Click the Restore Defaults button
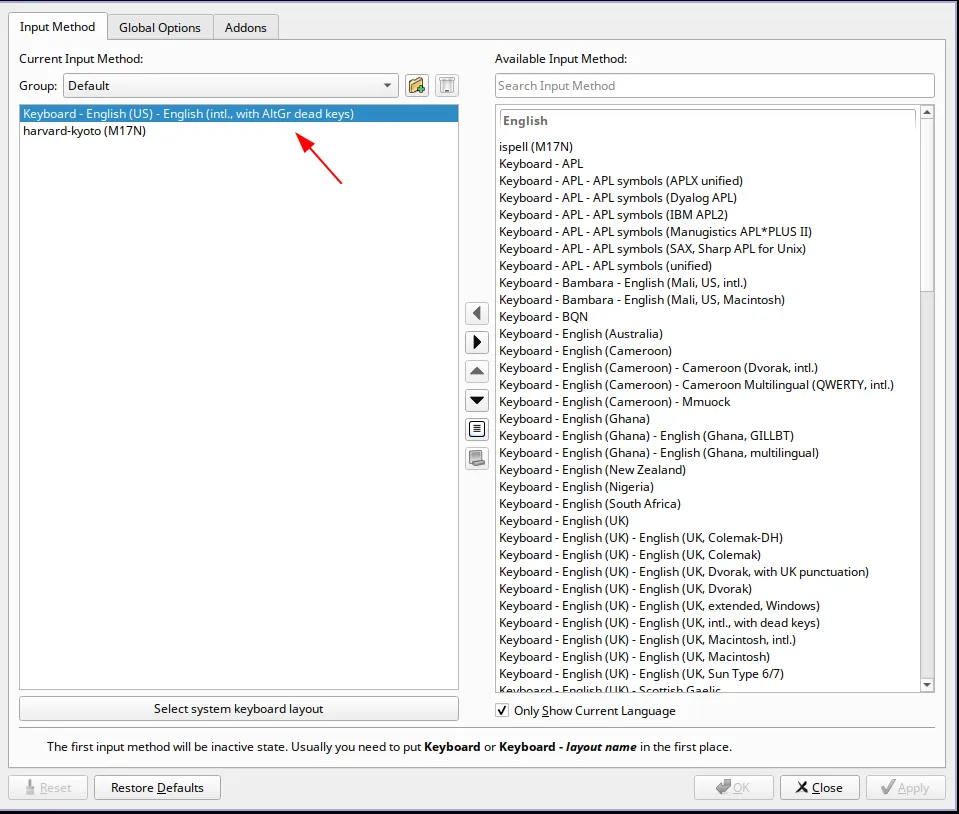The image size is (959, 814). pyautogui.click(x=156, y=787)
